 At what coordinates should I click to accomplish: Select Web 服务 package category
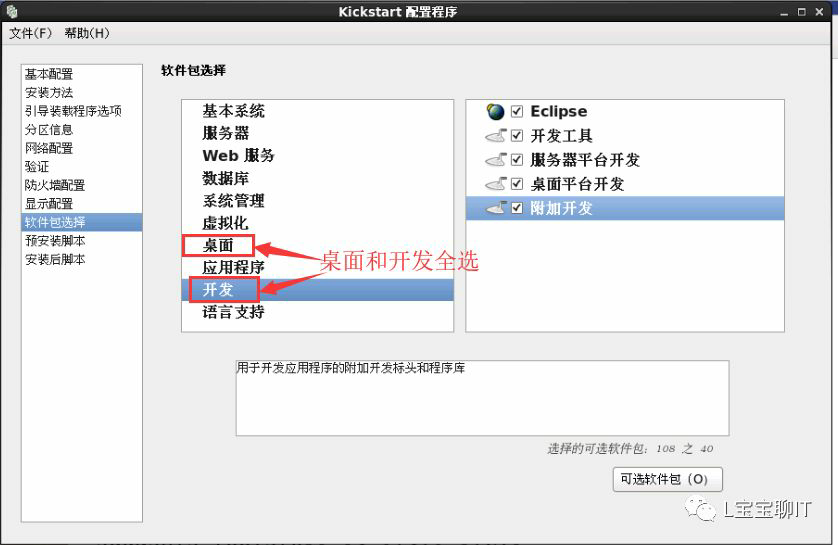(238, 155)
